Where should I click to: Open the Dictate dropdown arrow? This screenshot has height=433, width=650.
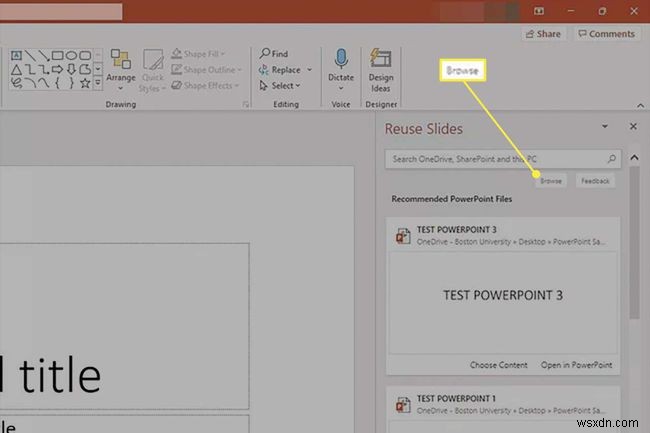point(341,88)
